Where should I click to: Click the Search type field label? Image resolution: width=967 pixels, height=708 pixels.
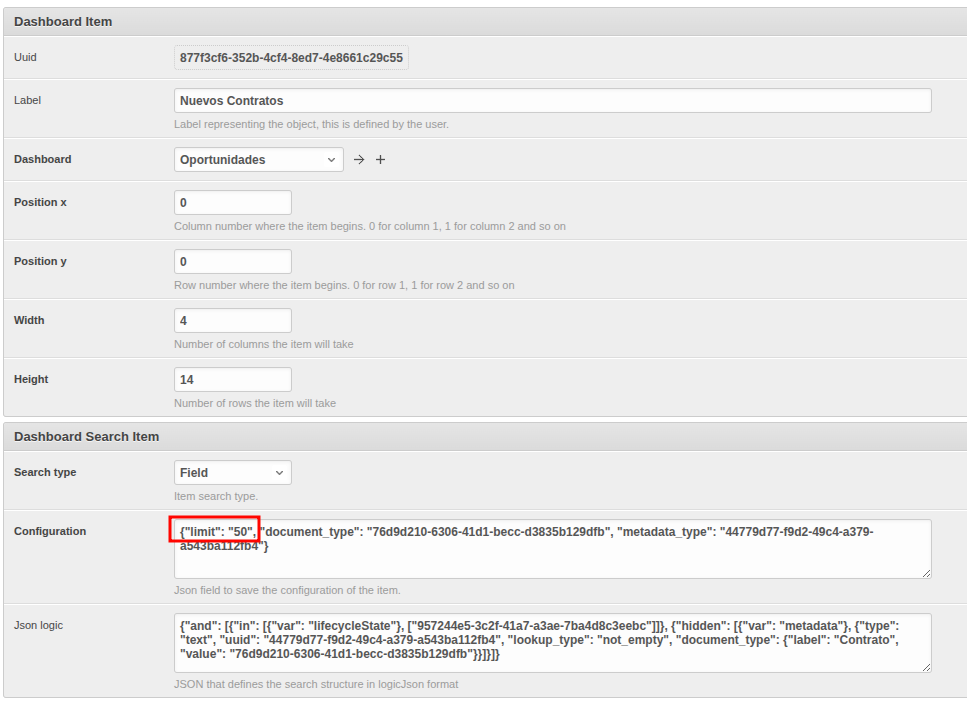pos(45,473)
